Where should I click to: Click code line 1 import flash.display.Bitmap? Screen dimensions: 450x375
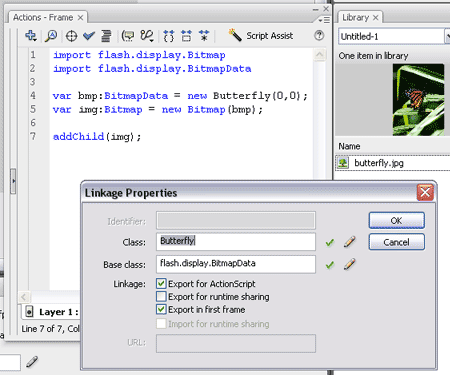click(139, 55)
